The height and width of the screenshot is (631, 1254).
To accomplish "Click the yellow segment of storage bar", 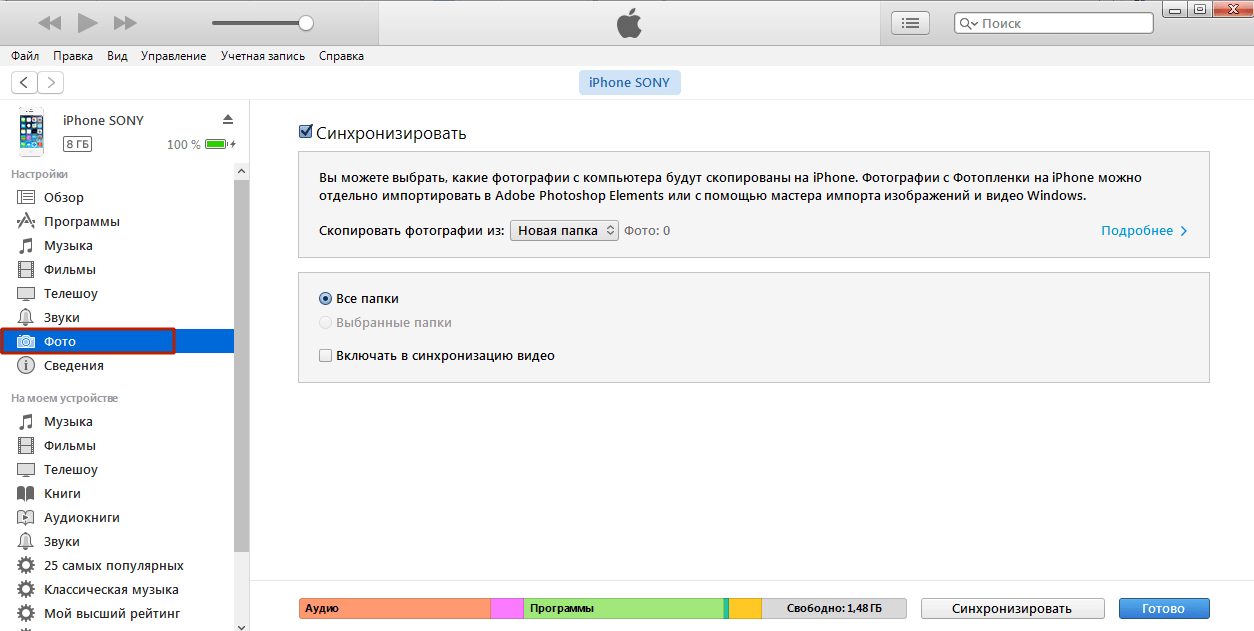I will 745,608.
